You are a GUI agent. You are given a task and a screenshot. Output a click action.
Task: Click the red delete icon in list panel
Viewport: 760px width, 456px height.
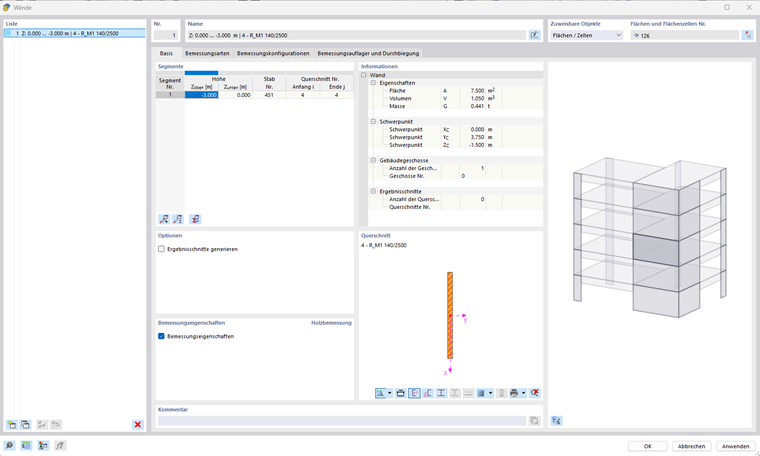click(x=138, y=425)
